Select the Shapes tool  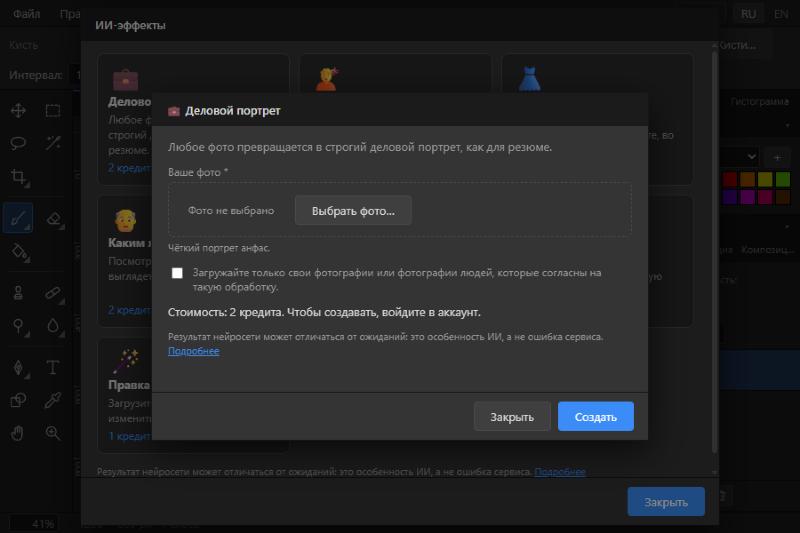(x=18, y=400)
